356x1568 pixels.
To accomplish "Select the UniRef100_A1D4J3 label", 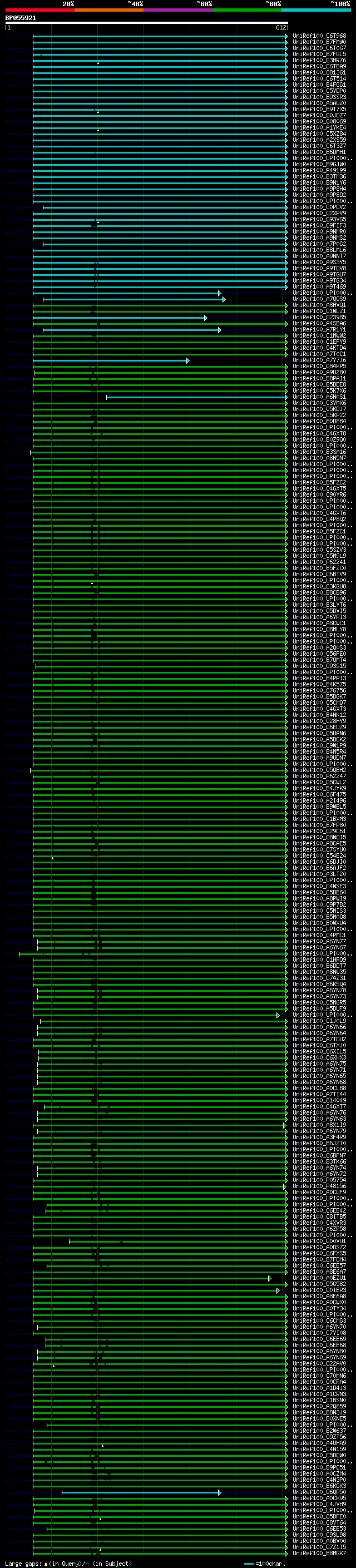I will [319, 1388].
